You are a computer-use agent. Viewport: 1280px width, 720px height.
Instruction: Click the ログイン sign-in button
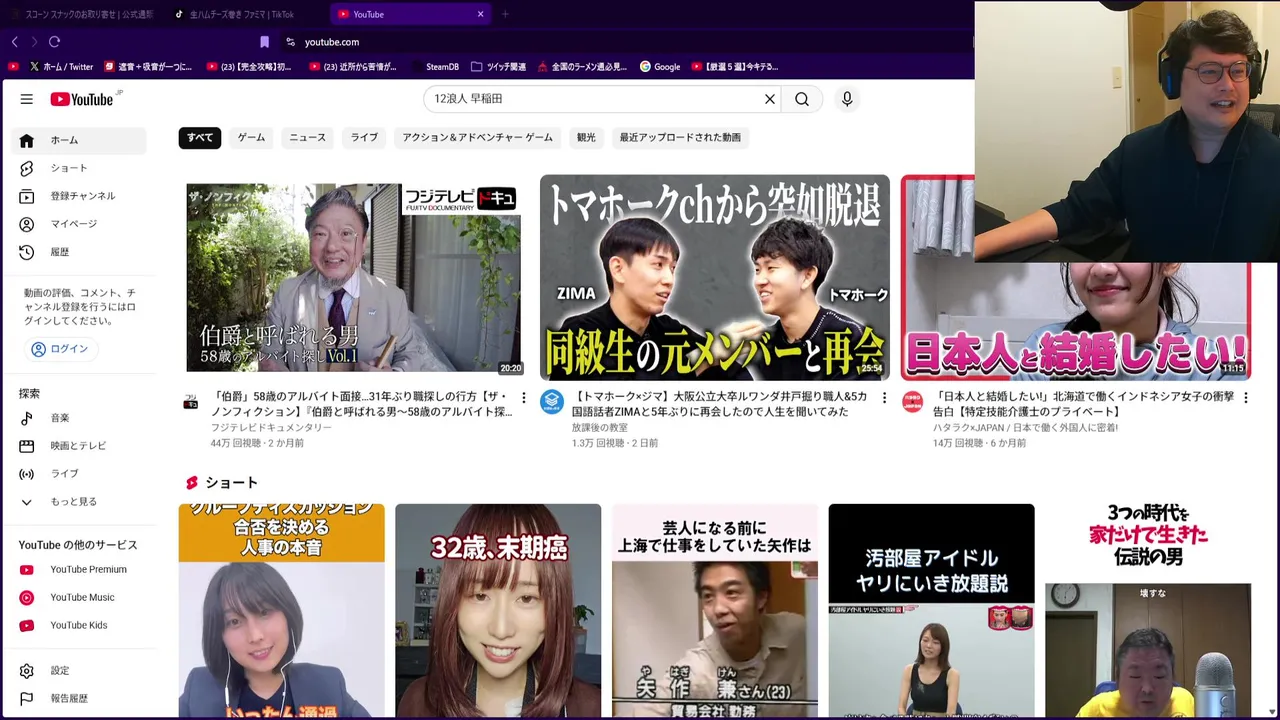pos(60,349)
